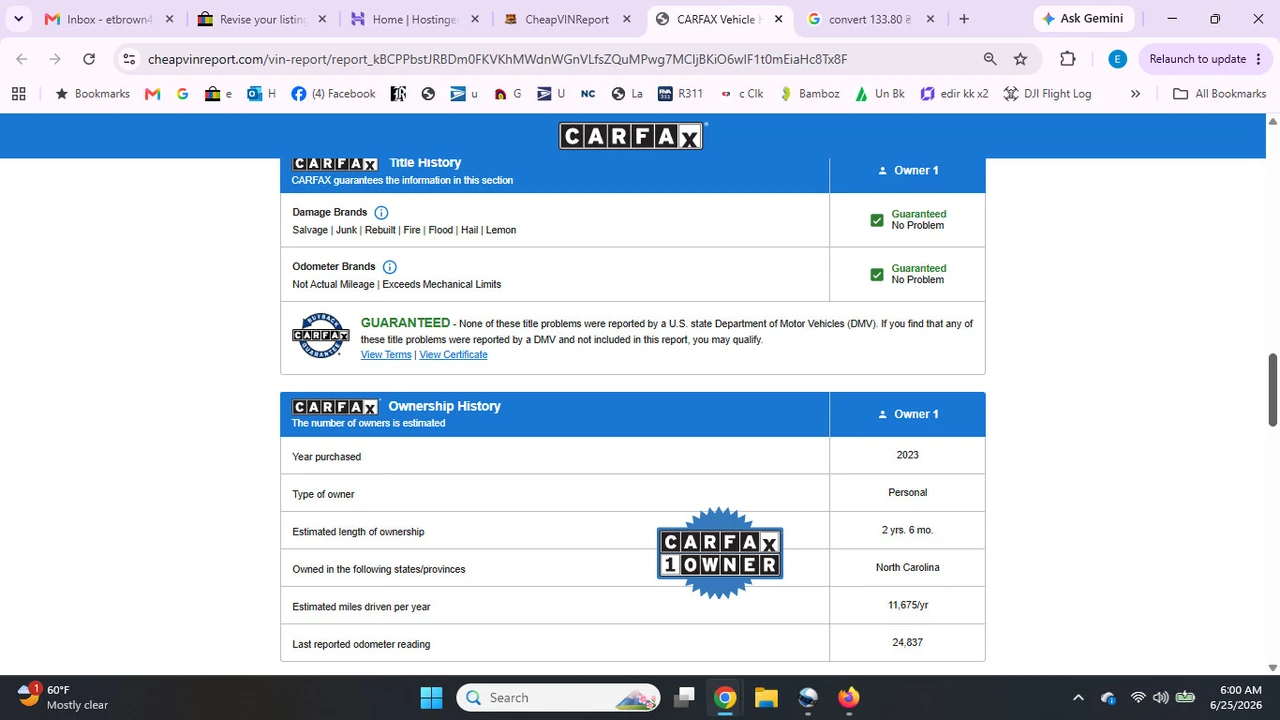The width and height of the screenshot is (1280, 720).
Task: Close the CheapVINReport tab
Action: click(627, 19)
